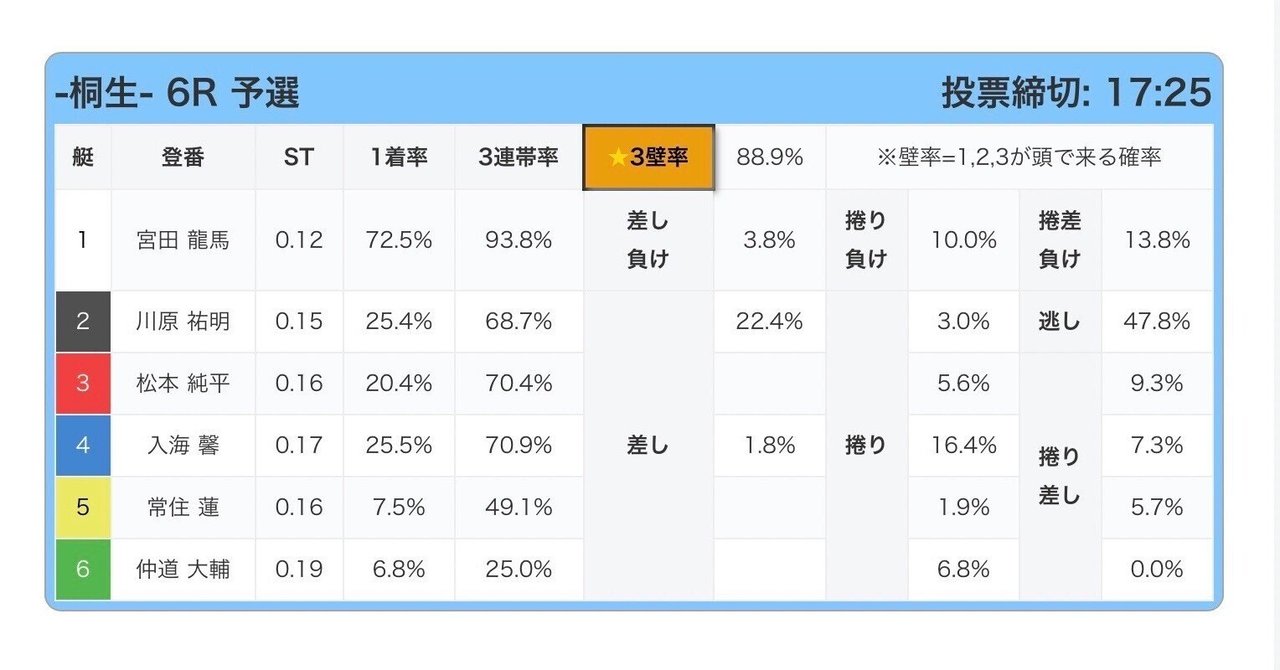Image resolution: width=1280 pixels, height=670 pixels.
Task: Click the 逃し 47.8% value cell
Action: [x=1157, y=321]
